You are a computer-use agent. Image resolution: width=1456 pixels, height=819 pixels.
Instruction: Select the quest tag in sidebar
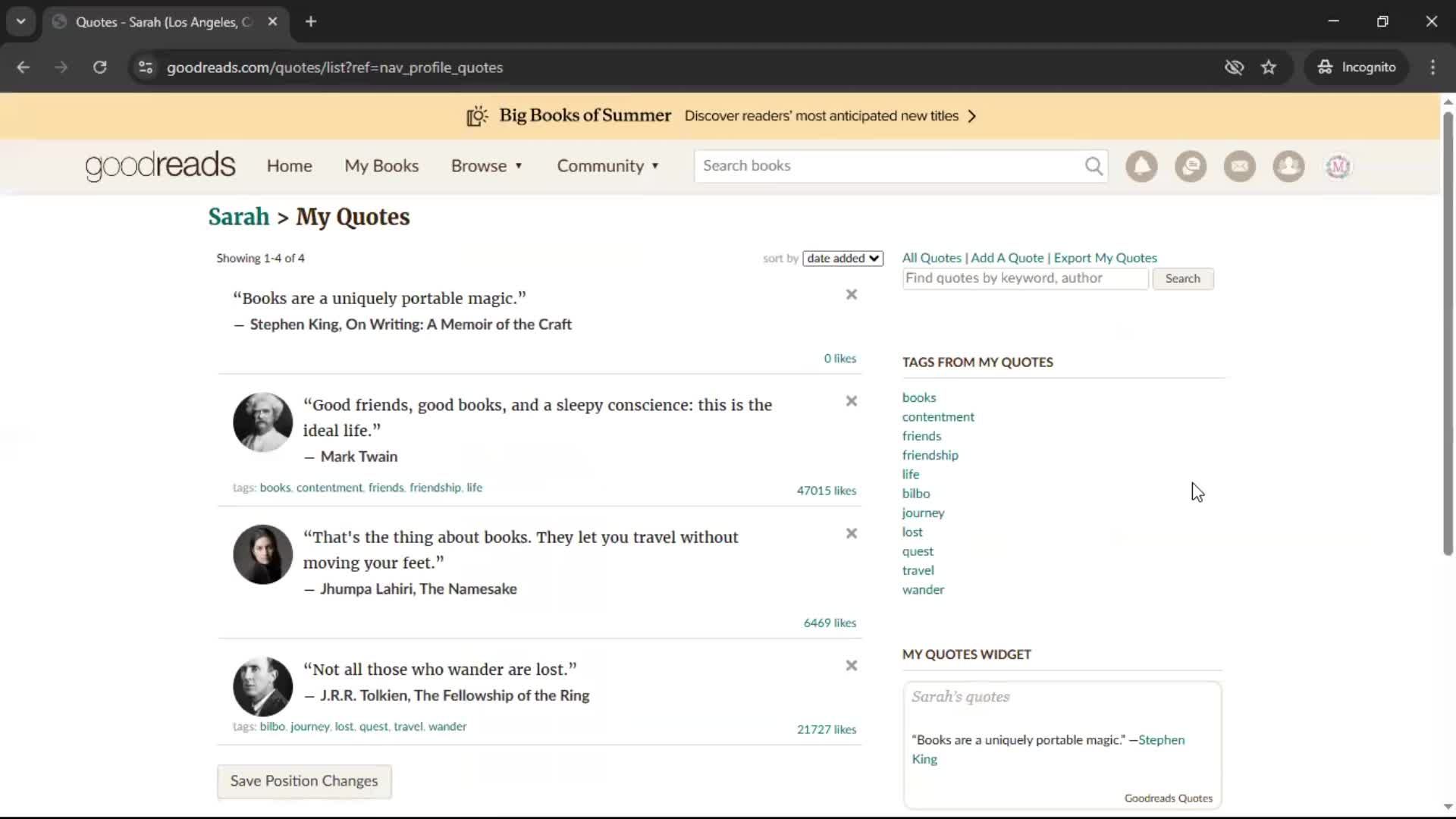click(918, 551)
